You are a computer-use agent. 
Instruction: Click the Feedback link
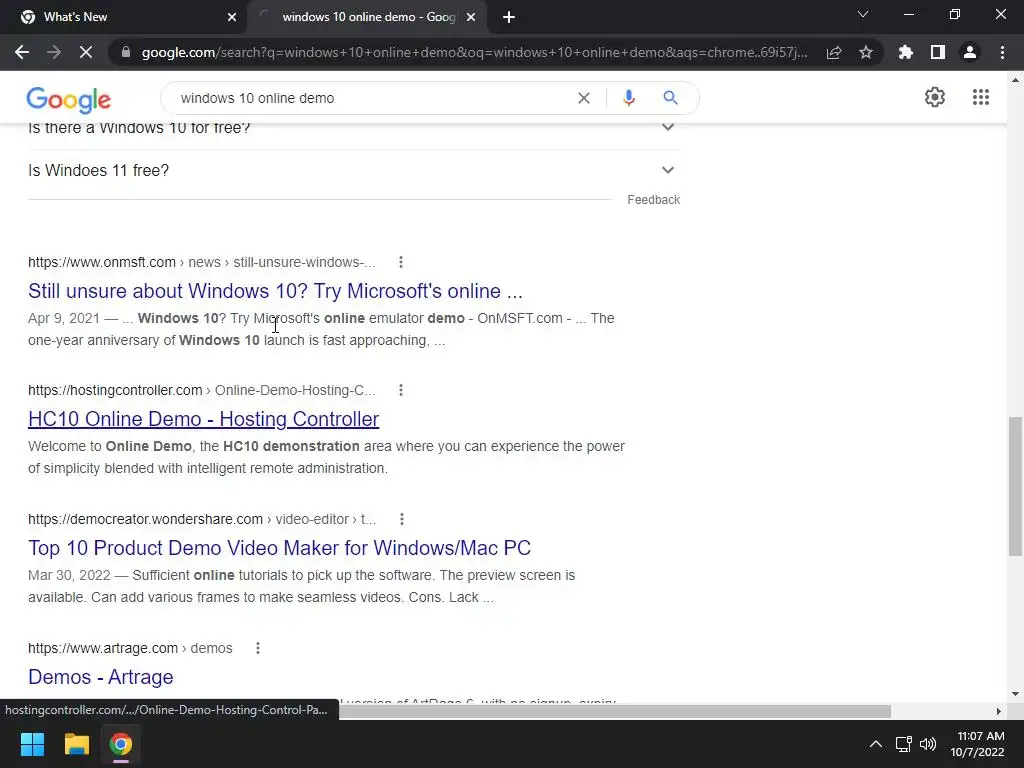pos(653,200)
